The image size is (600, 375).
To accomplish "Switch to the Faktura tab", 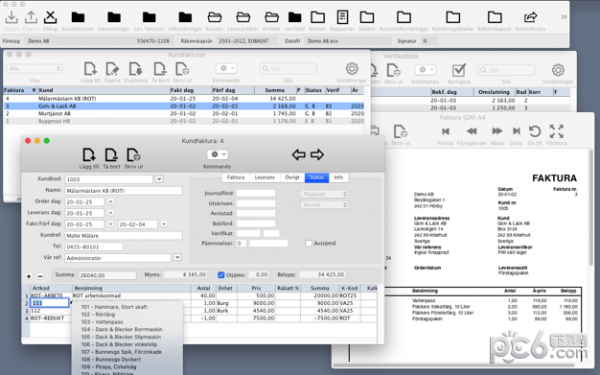I will pos(236,178).
